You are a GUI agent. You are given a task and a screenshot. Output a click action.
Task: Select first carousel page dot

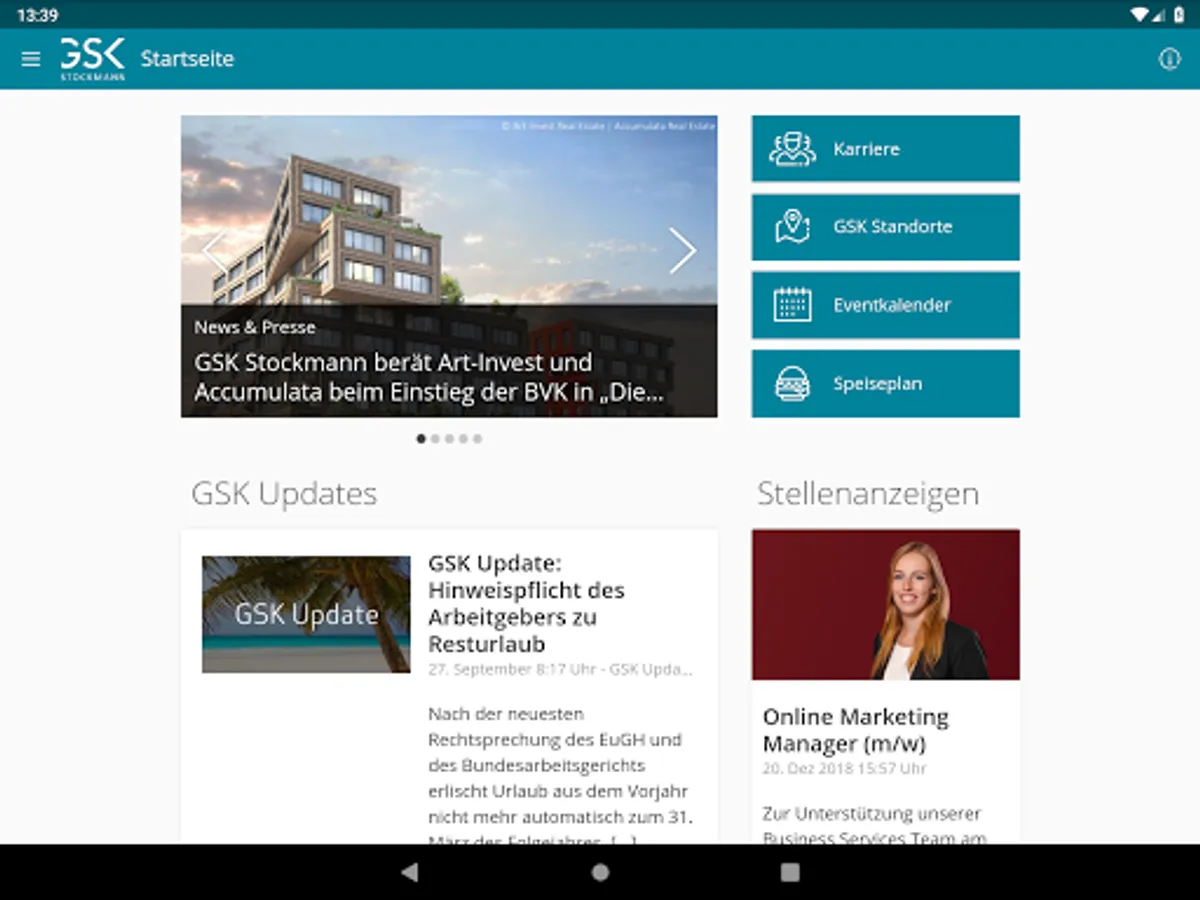pos(421,438)
